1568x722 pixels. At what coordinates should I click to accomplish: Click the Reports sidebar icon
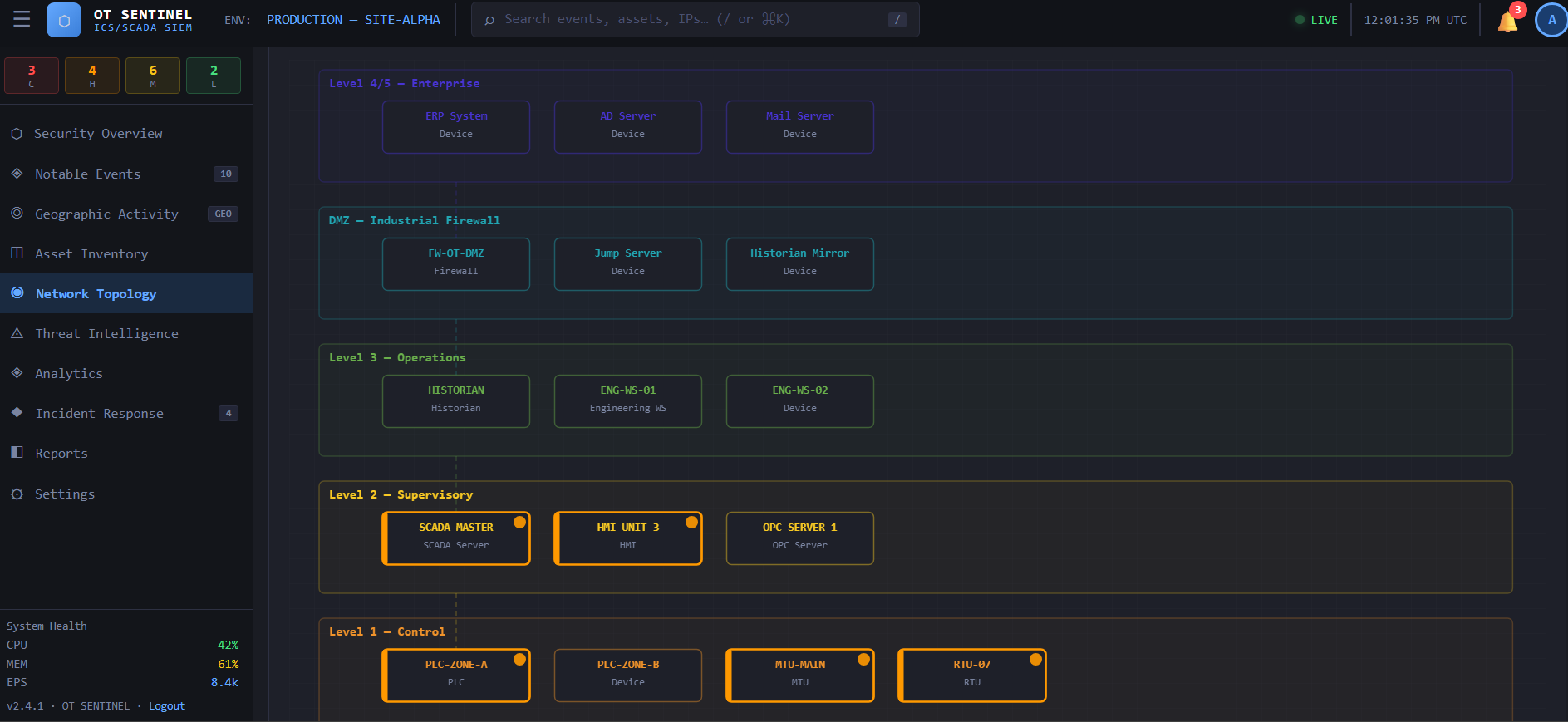[17, 453]
